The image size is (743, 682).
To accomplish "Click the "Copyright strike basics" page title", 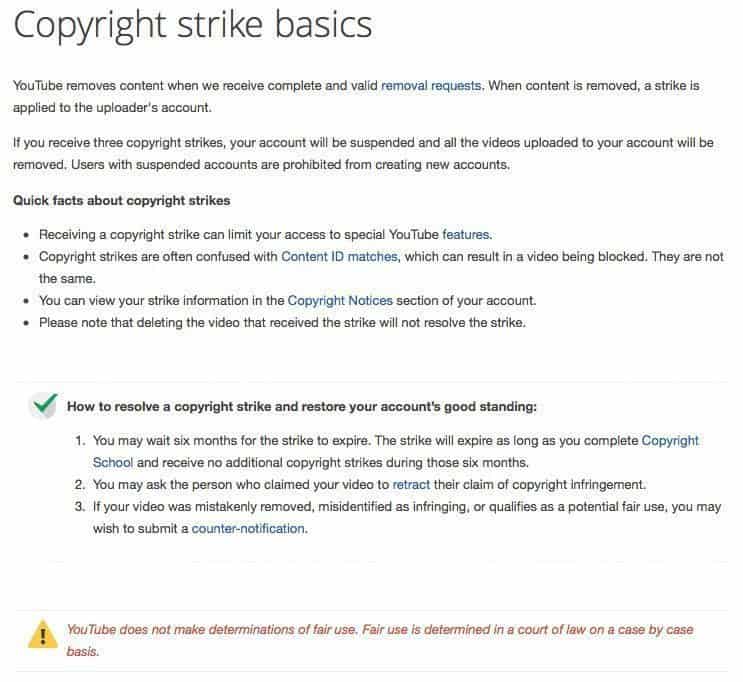I will pyautogui.click(x=192, y=26).
